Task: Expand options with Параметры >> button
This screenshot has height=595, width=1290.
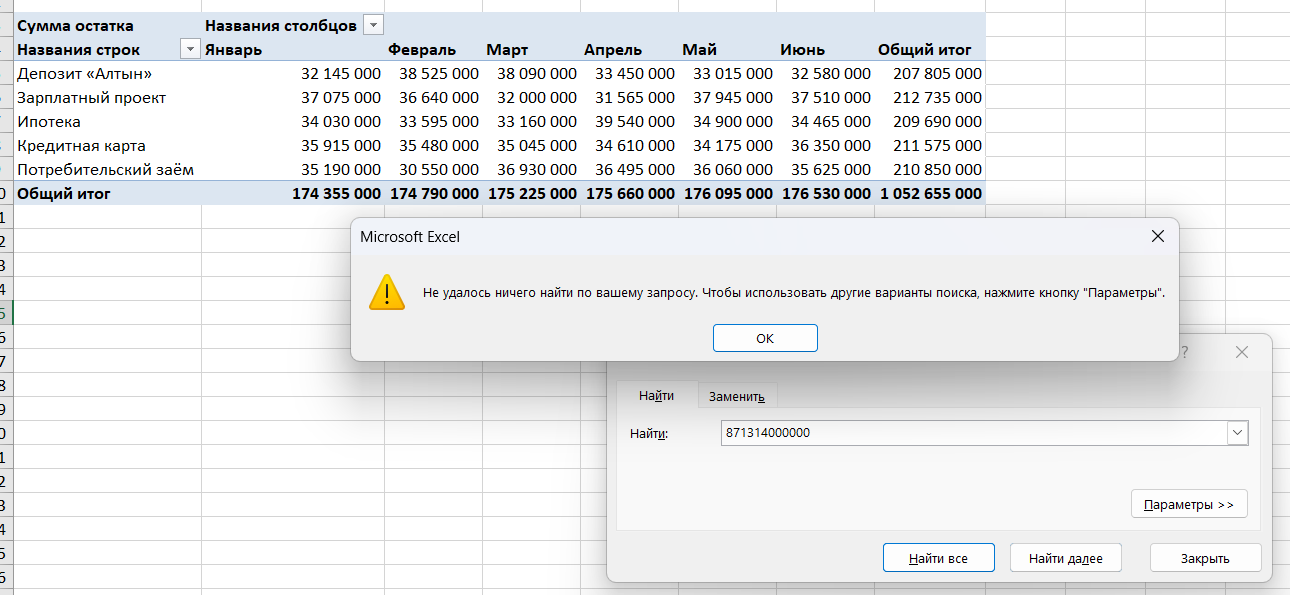Action: pos(1189,504)
